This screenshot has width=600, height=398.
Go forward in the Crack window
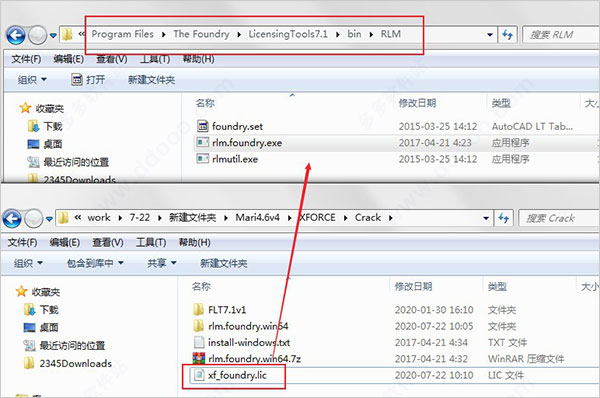(x=33, y=219)
